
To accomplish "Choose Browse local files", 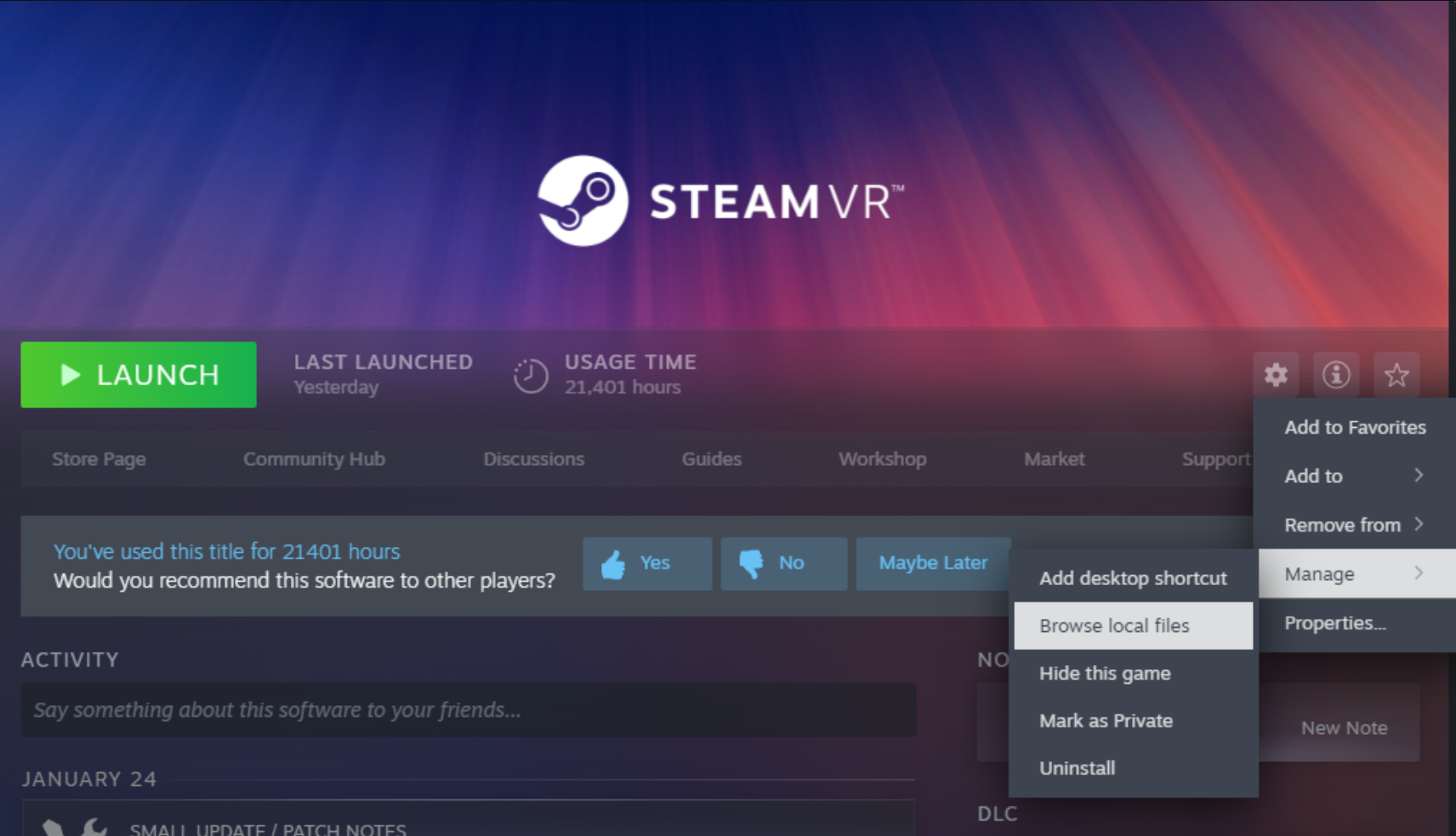I will (1133, 626).
